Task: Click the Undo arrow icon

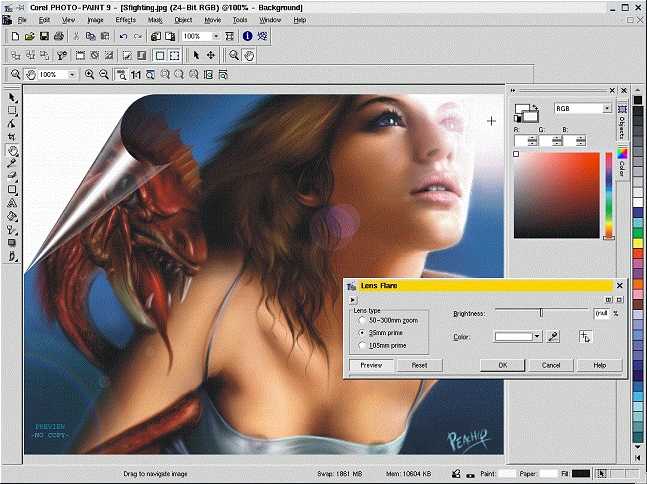Action: tap(123, 36)
